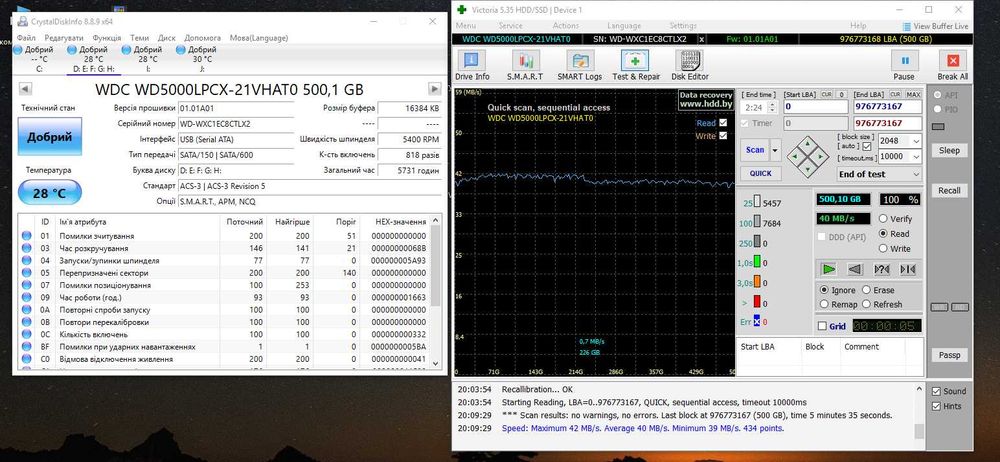Screen dimensions: 1000x462
Task: Go to previous disk in CrystalDiskInfo
Action: pos(26,89)
